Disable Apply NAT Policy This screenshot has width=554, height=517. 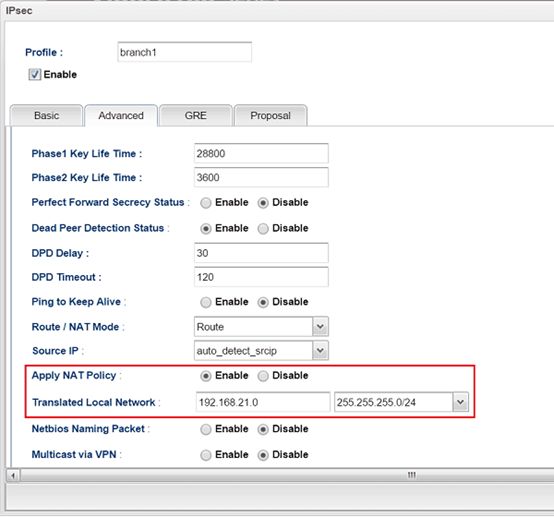tap(263, 376)
